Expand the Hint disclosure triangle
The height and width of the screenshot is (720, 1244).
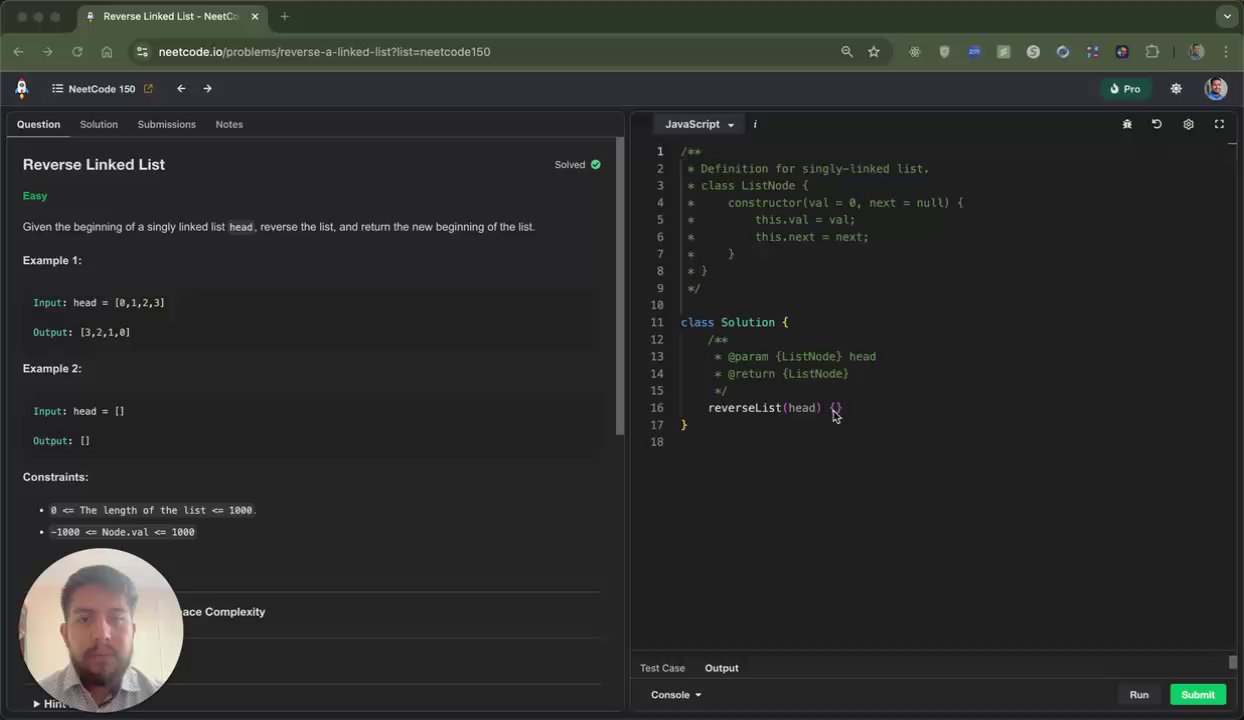(x=36, y=704)
